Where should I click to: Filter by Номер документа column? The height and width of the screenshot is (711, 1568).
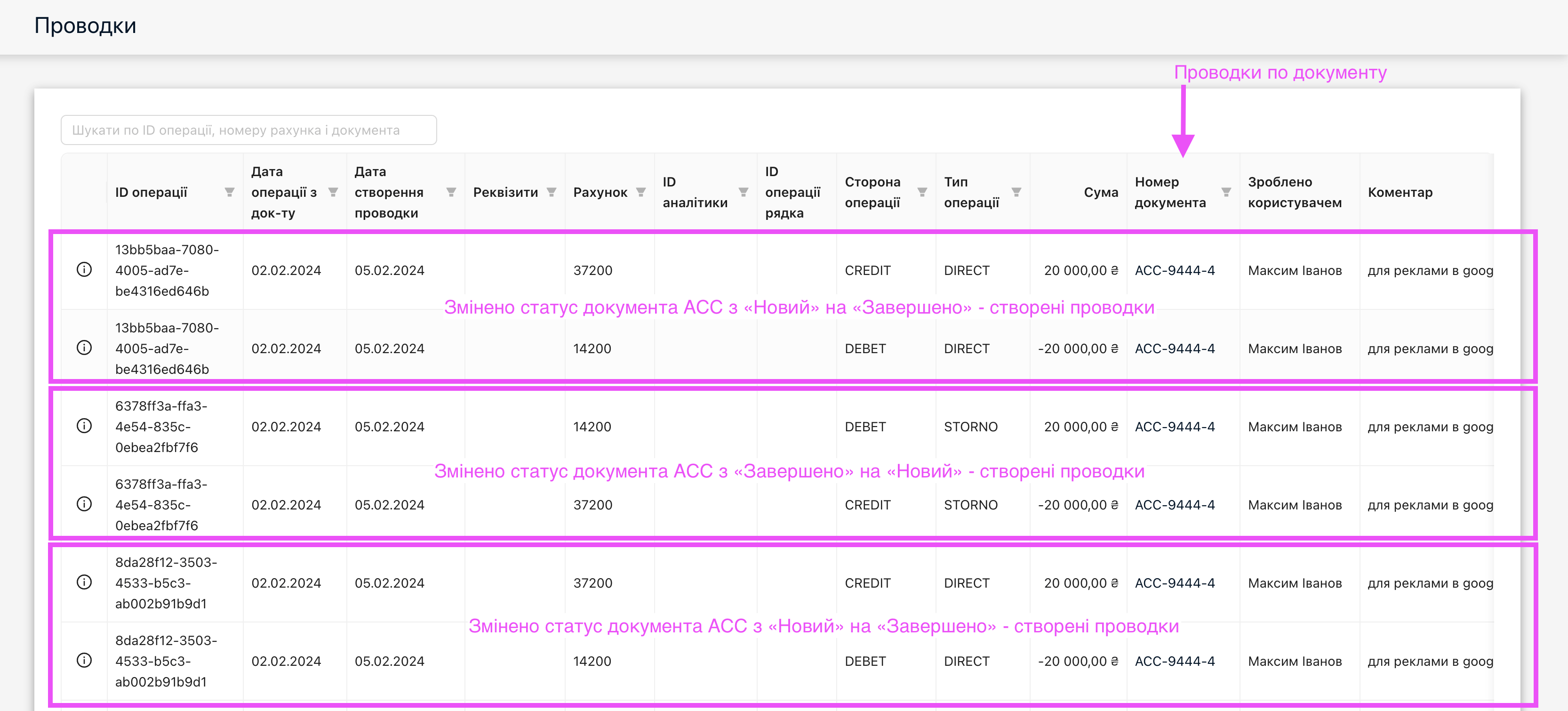[x=1226, y=193]
